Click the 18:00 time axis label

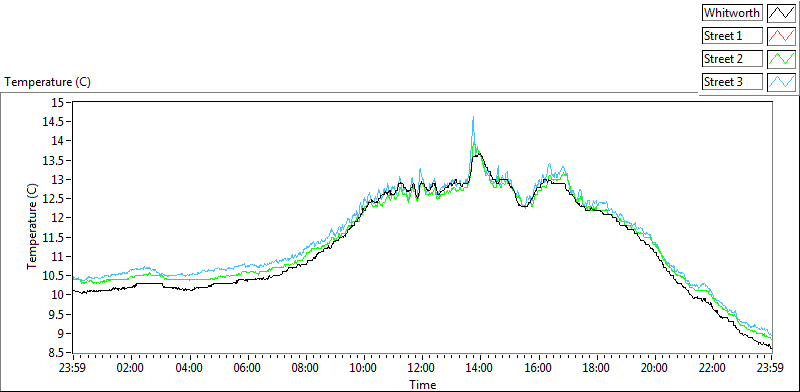597,368
